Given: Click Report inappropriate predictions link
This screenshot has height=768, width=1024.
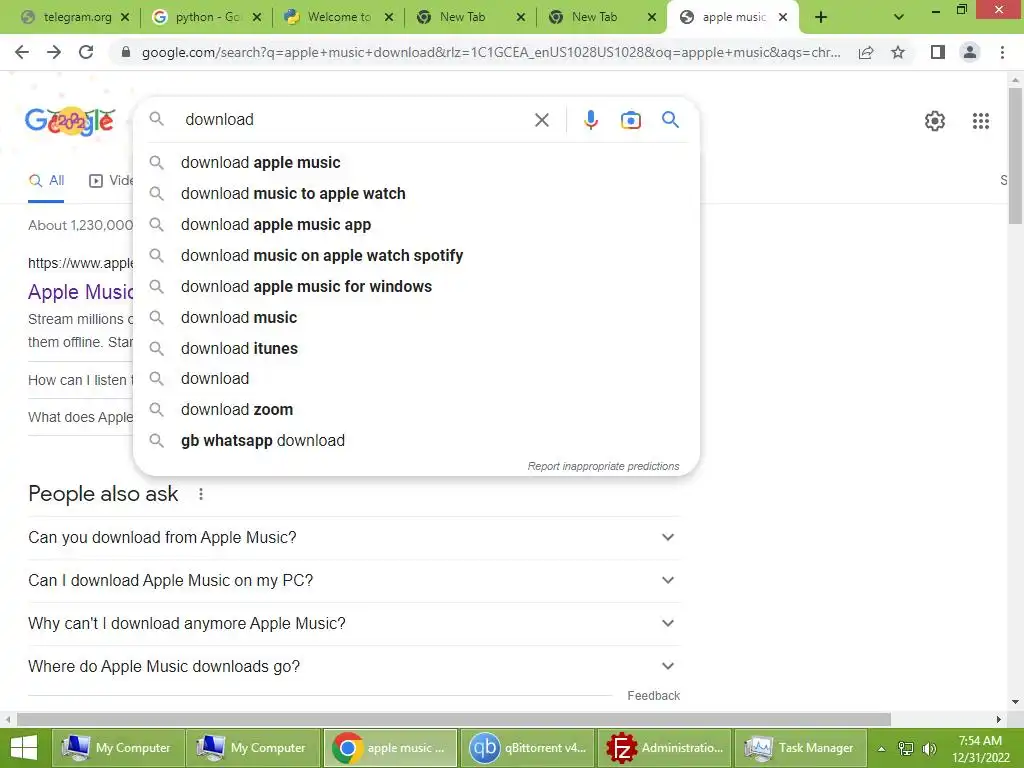Looking at the screenshot, I should tap(603, 466).
